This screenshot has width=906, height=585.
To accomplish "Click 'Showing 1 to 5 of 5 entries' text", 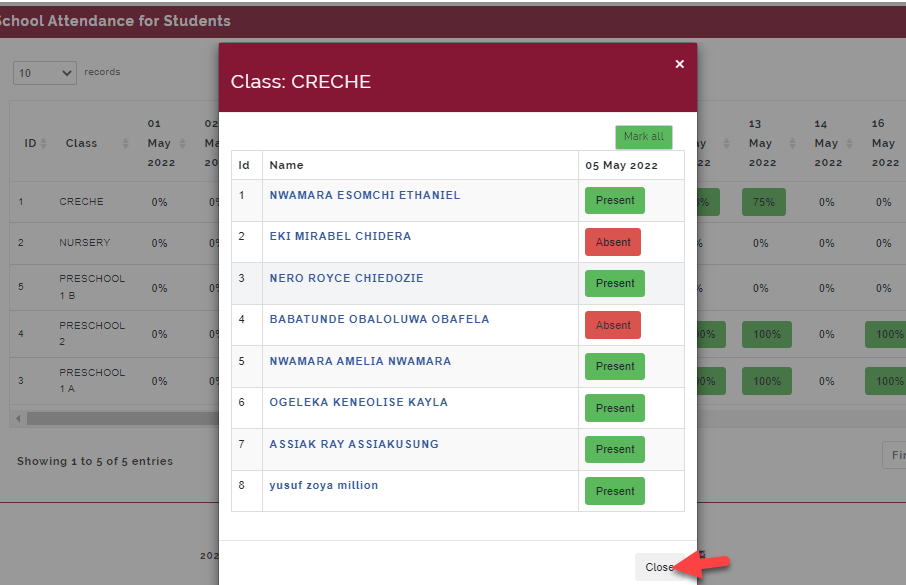I will (95, 461).
